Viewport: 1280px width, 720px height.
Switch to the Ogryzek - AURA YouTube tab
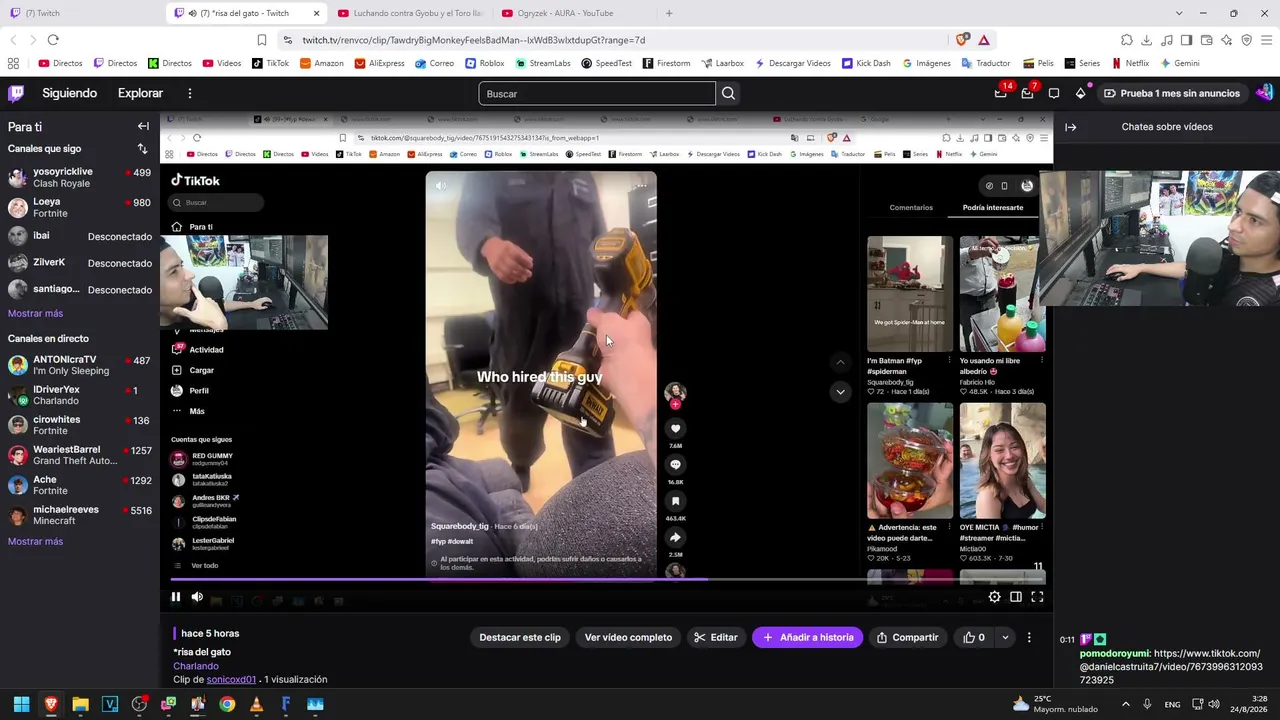click(572, 13)
